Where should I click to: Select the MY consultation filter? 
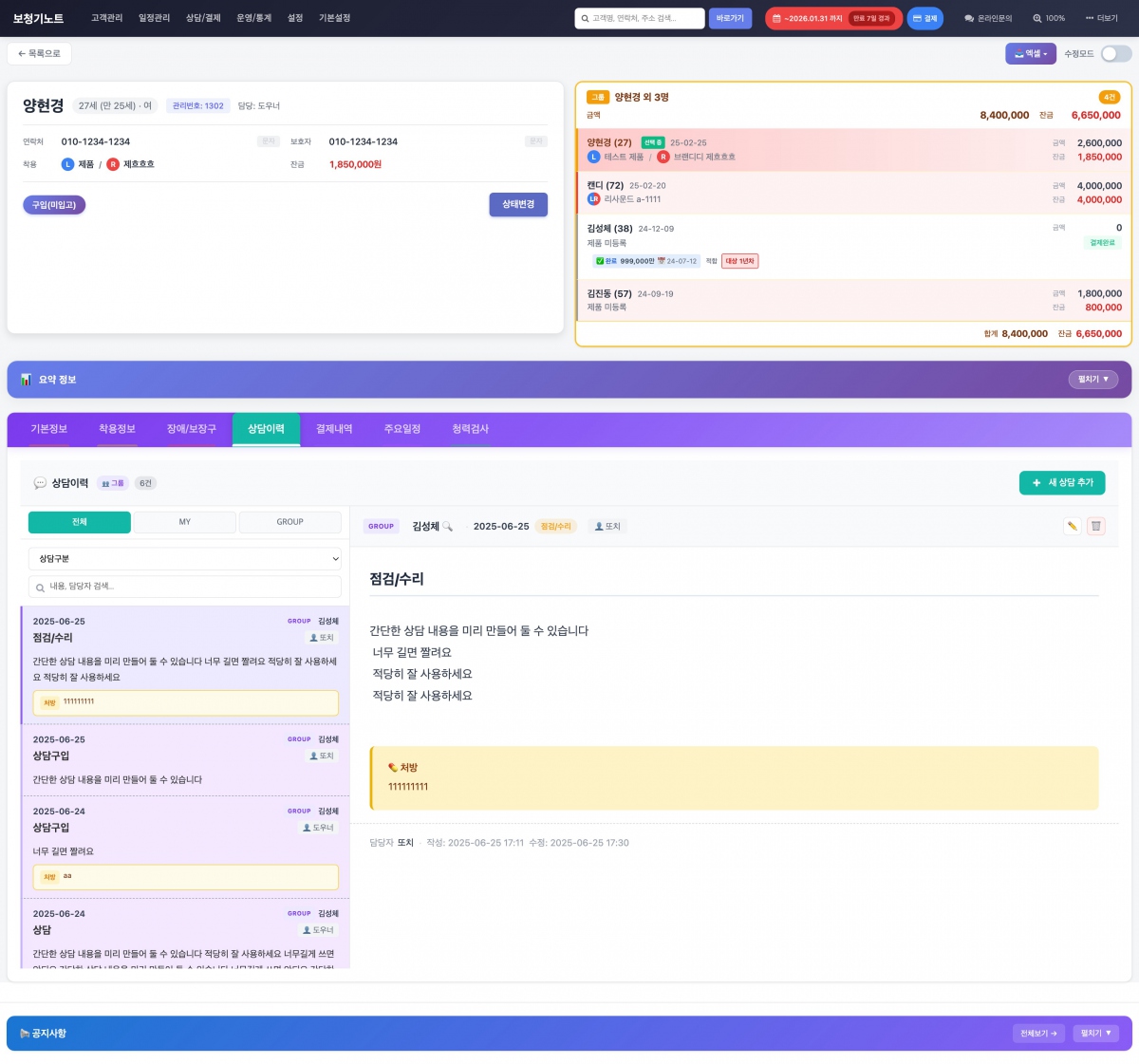tap(184, 522)
